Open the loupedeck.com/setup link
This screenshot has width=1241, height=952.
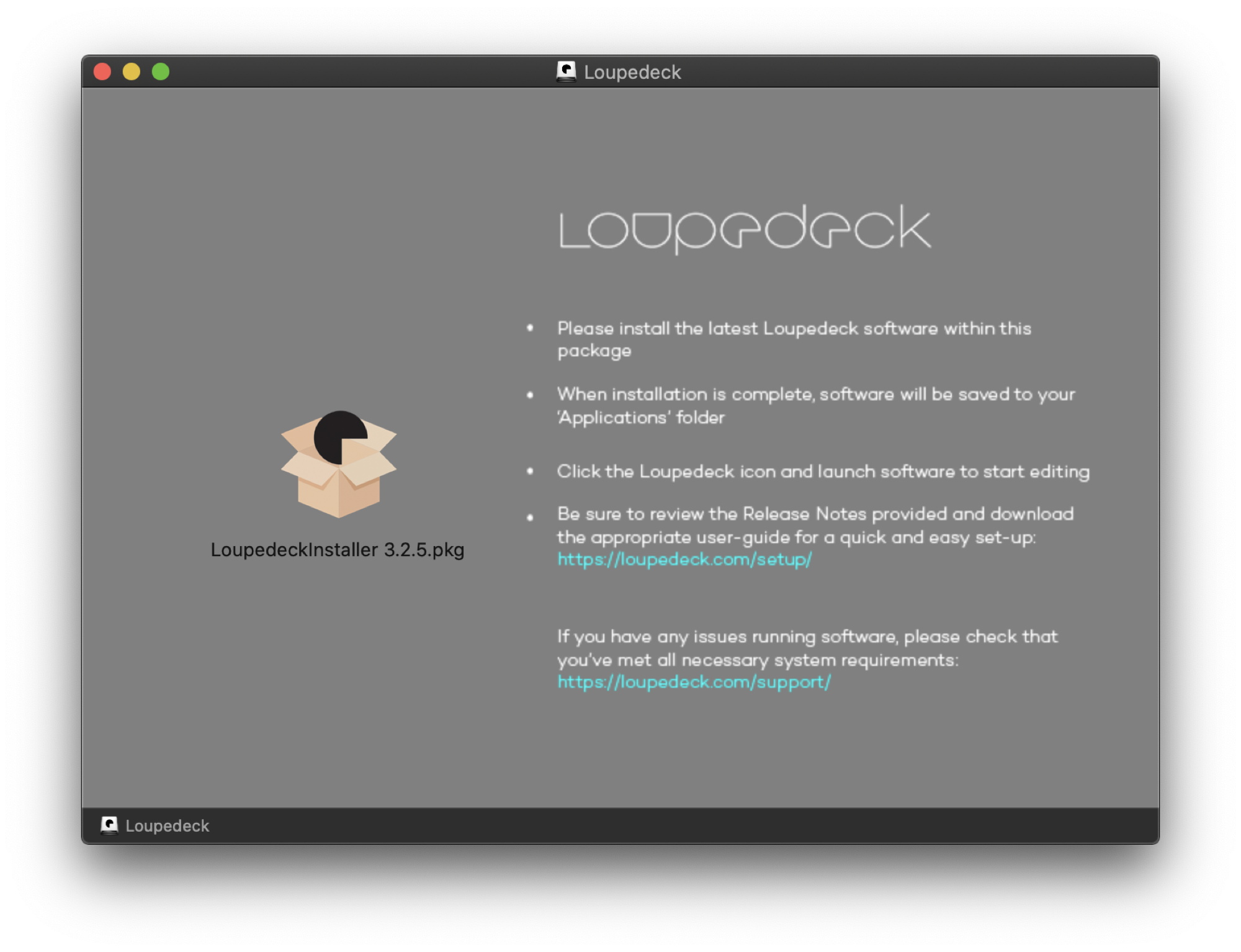click(x=684, y=560)
